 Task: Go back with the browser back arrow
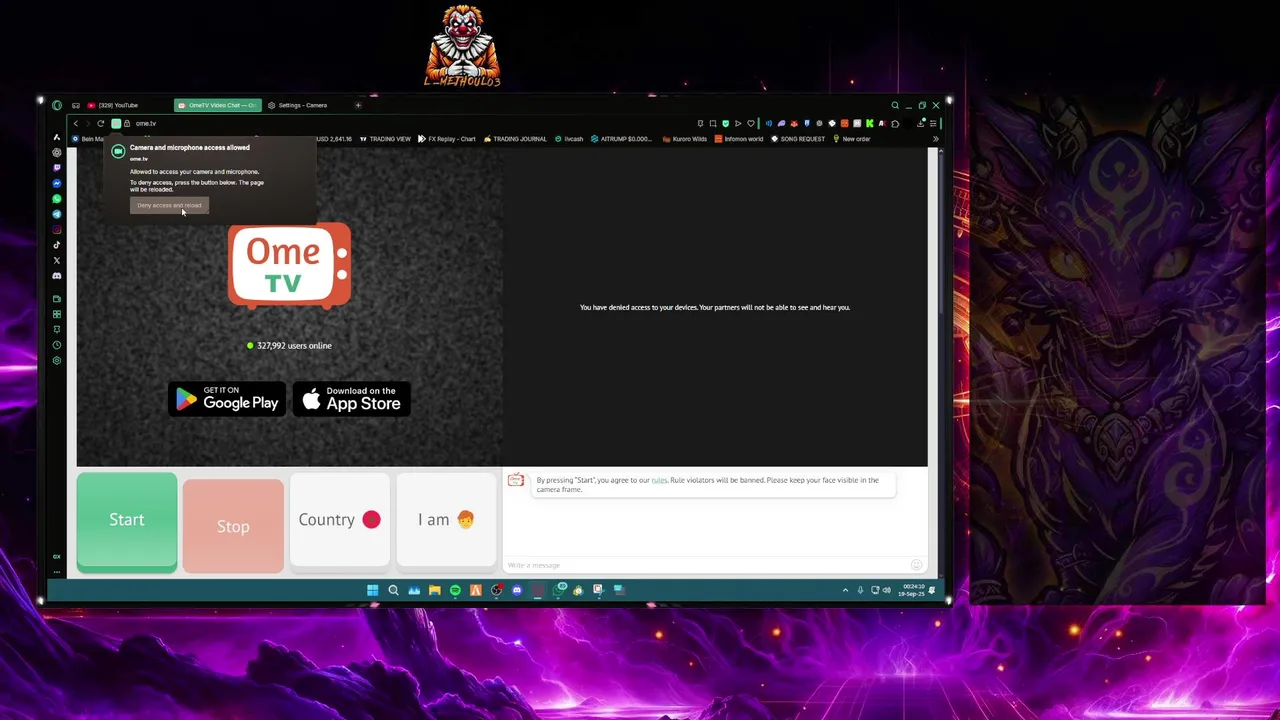pos(76,123)
